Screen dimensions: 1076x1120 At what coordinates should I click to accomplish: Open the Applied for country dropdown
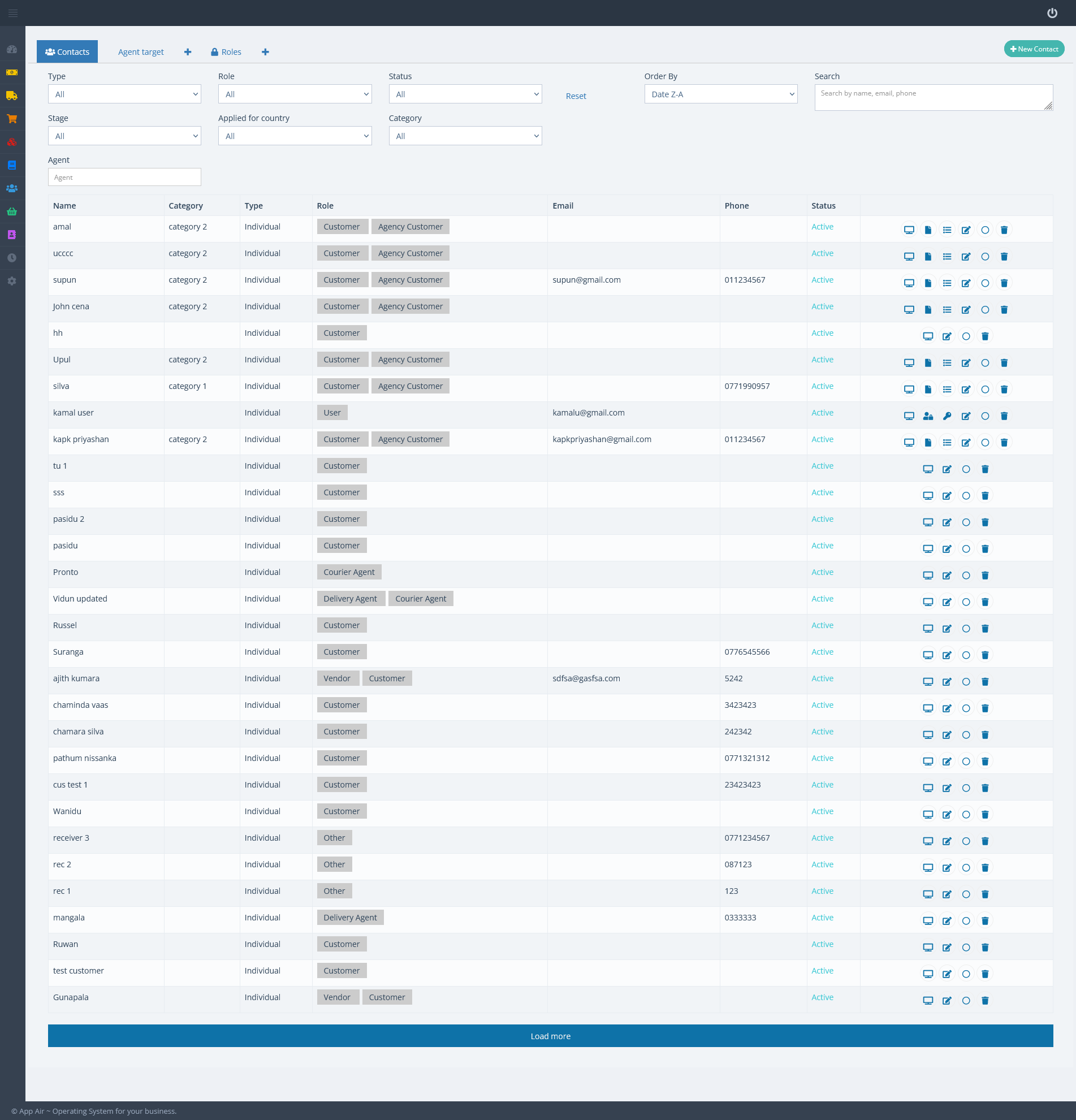[294, 136]
